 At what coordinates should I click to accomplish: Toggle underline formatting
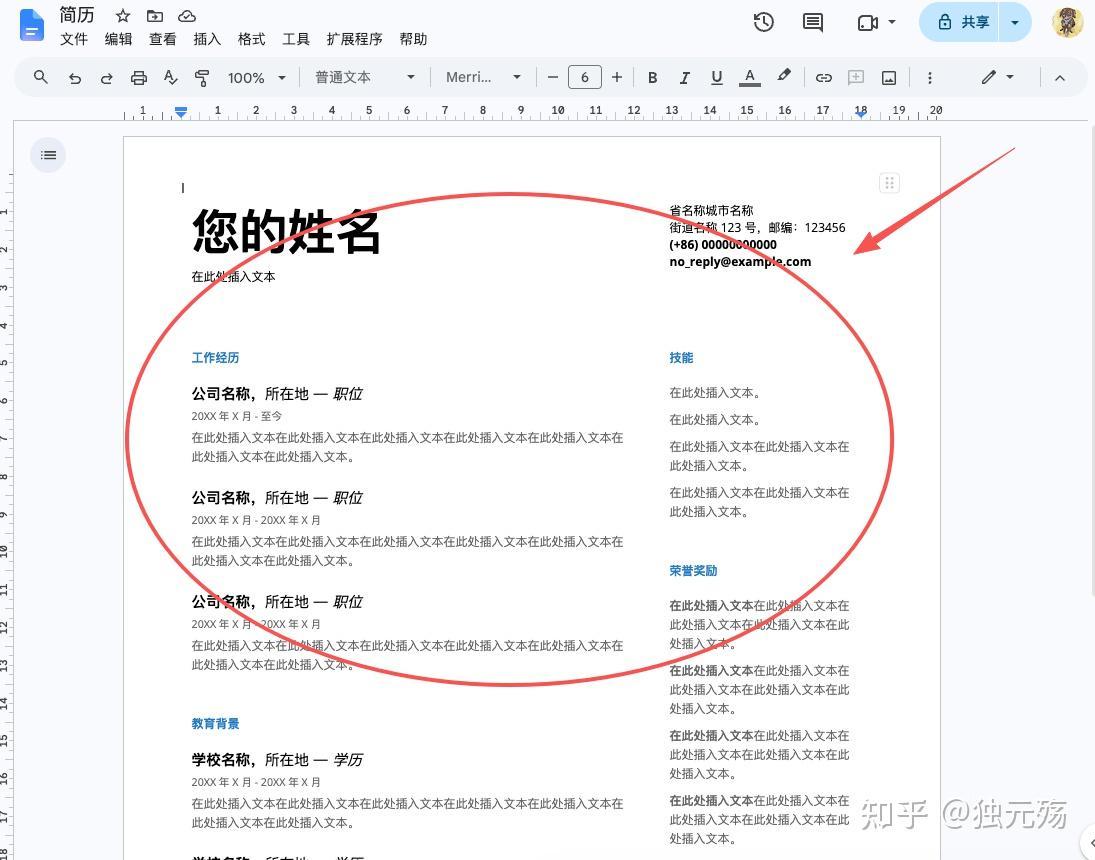716,78
